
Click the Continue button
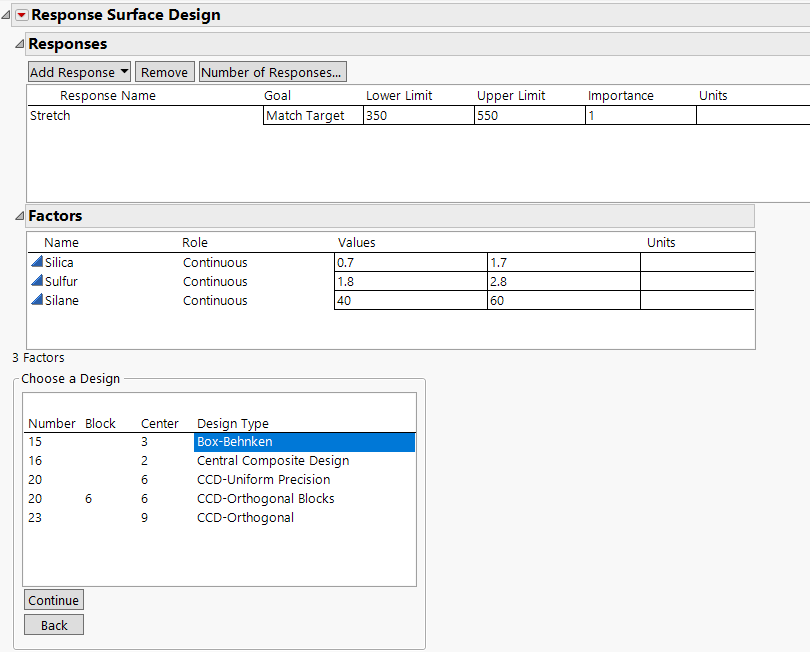53,599
